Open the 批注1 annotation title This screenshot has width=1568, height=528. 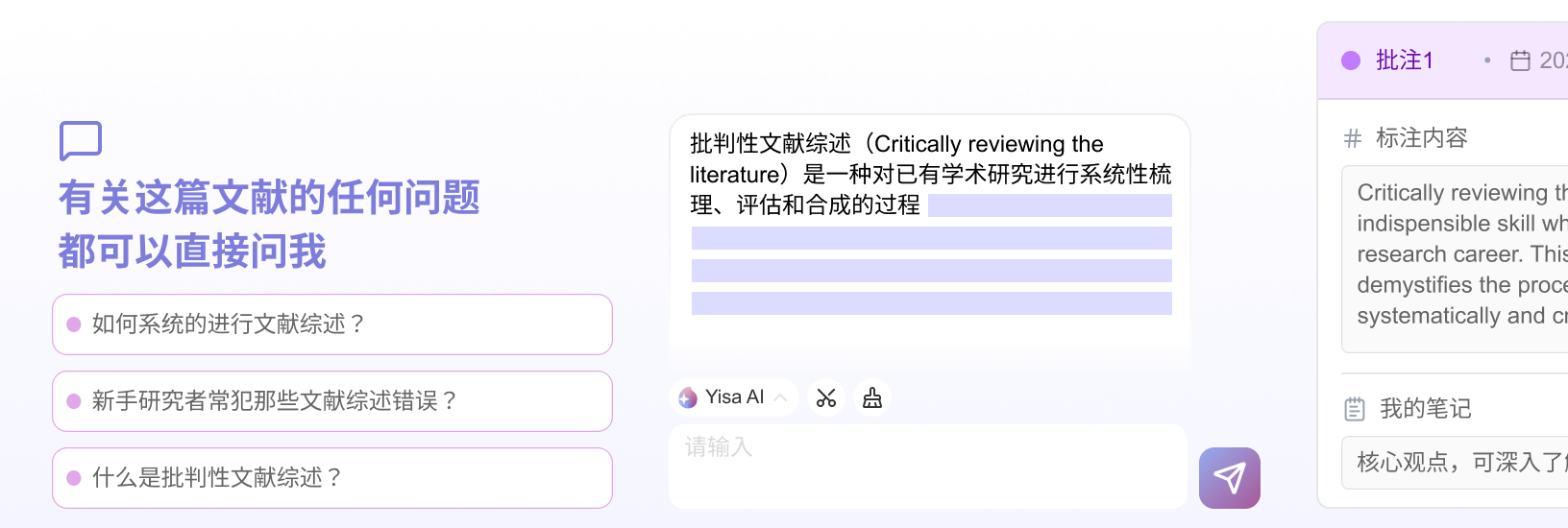(x=1405, y=60)
